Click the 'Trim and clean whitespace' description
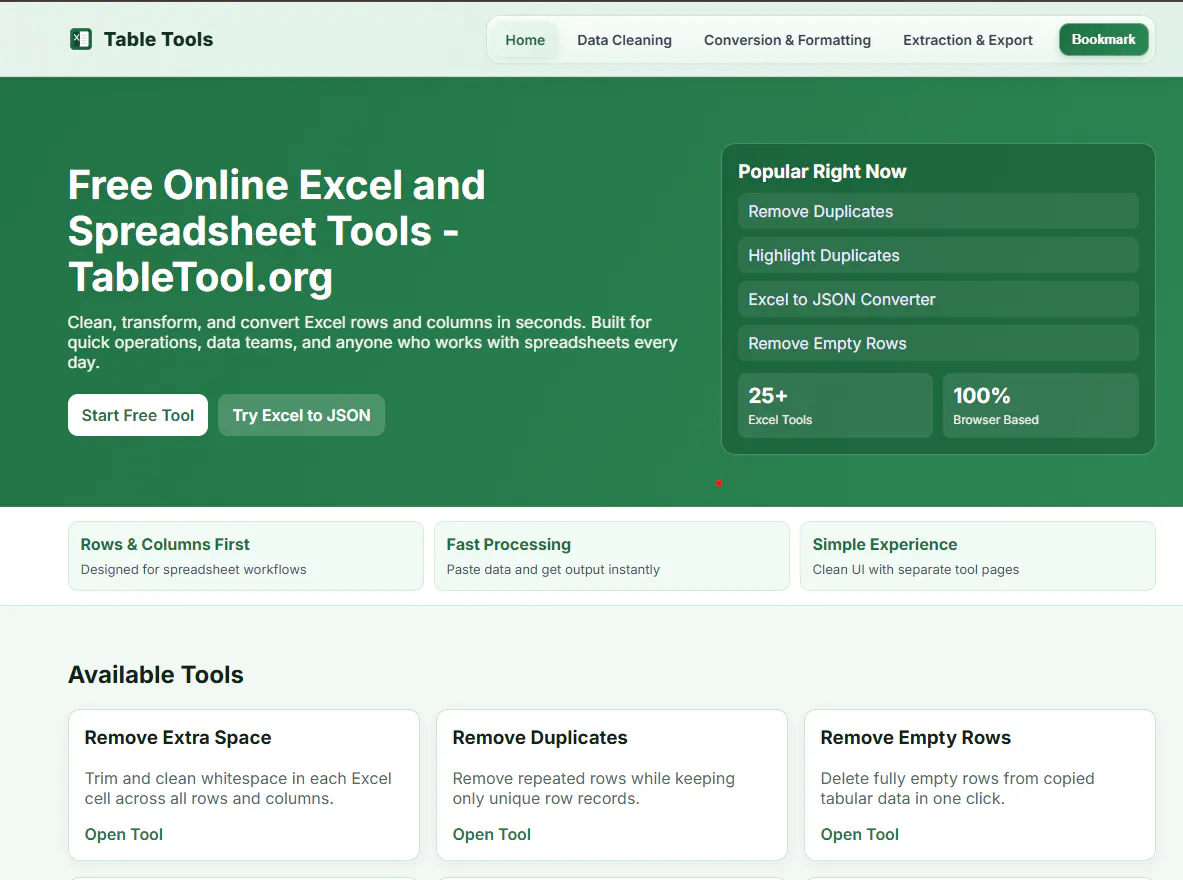1183x880 pixels. coord(238,788)
